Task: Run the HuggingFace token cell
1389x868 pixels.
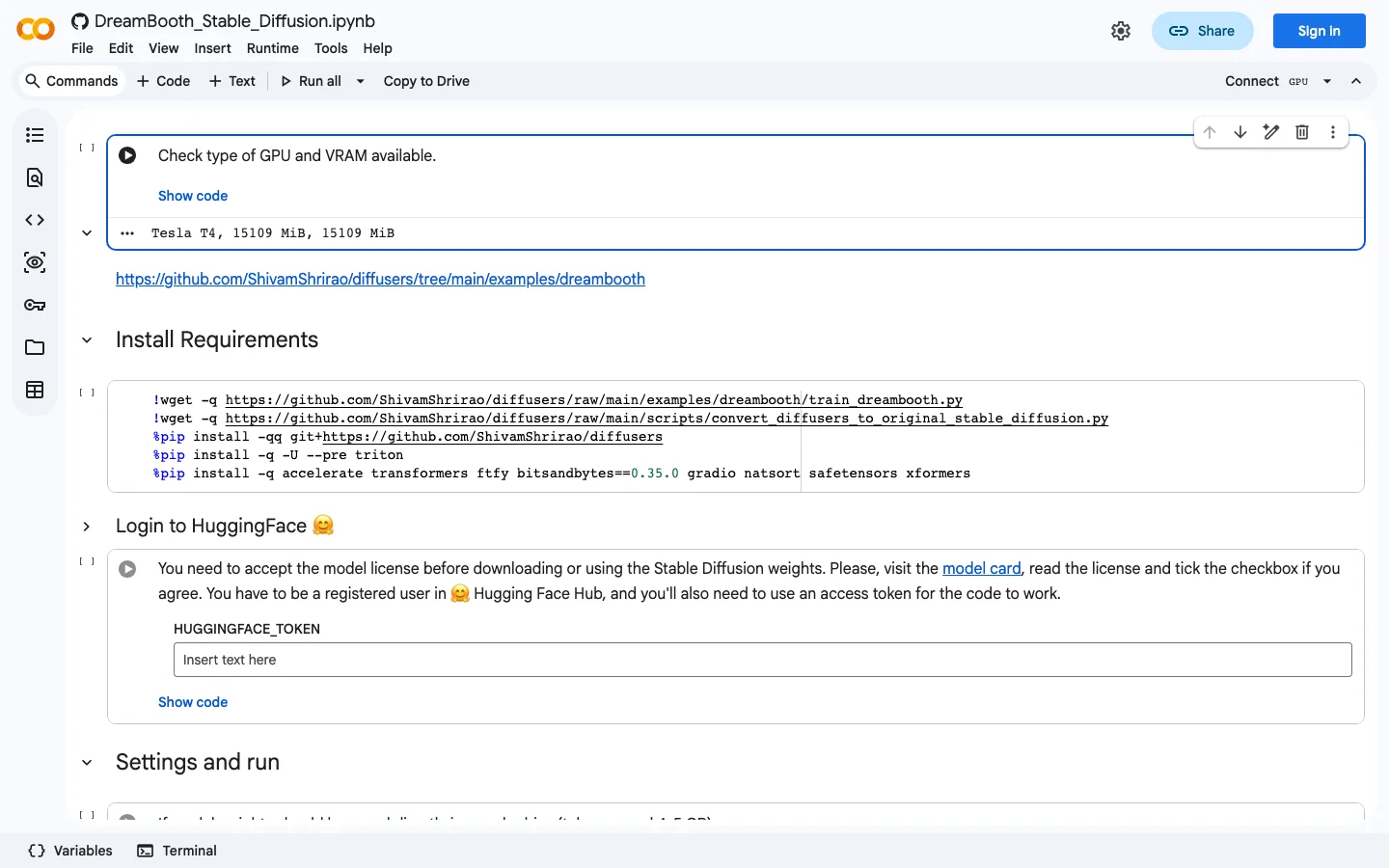Action: point(127,569)
